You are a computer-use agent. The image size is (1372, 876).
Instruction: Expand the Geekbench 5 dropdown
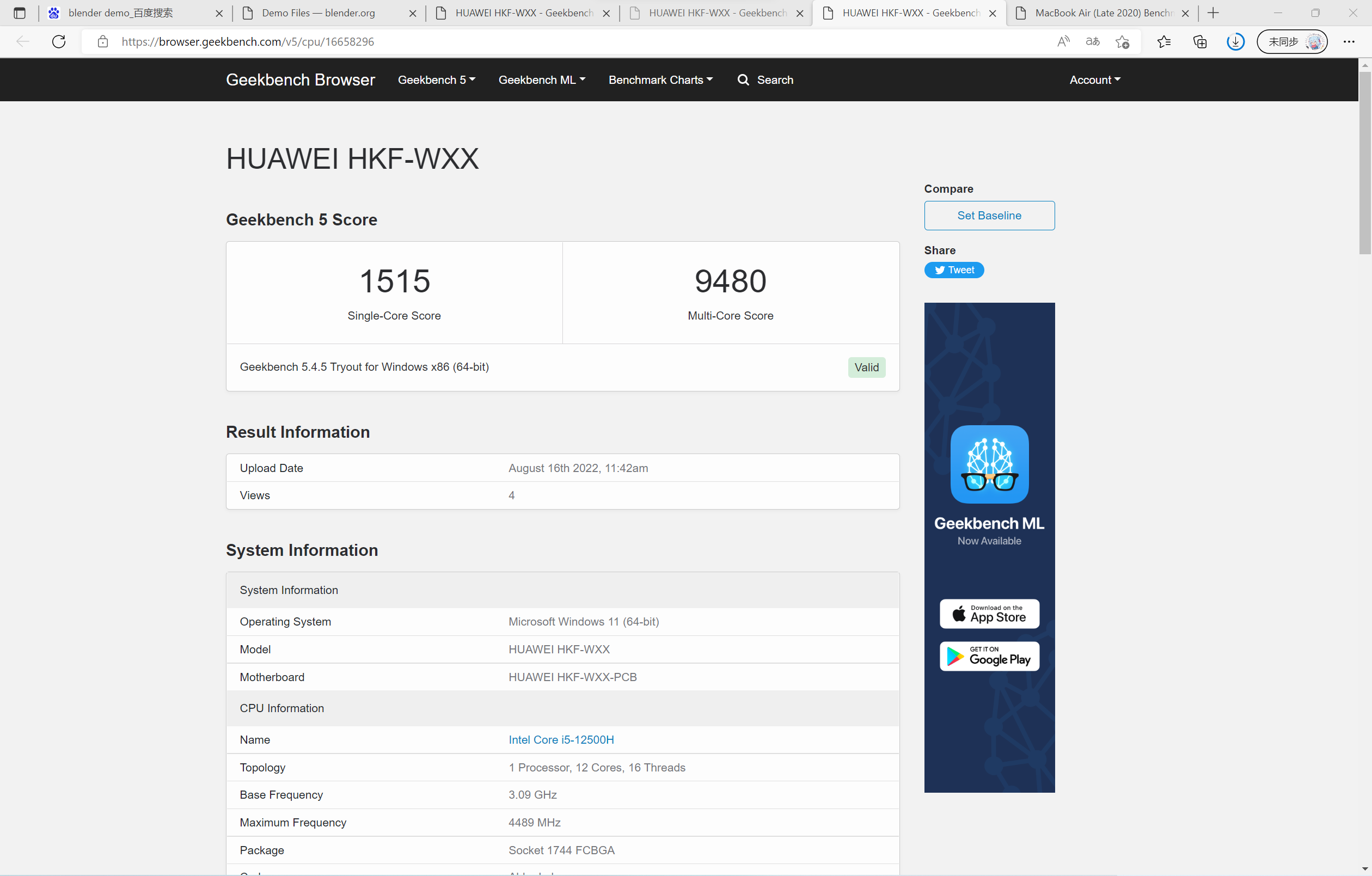tap(437, 80)
